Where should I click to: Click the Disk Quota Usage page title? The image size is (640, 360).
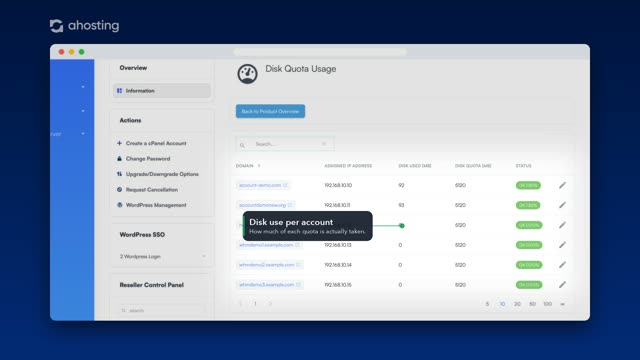(301, 69)
